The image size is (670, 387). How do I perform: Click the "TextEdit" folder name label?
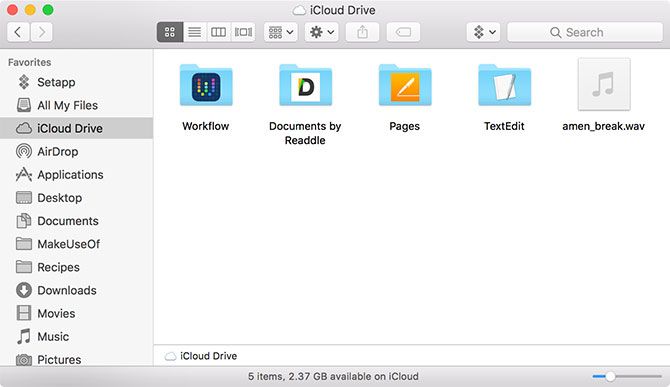click(504, 126)
